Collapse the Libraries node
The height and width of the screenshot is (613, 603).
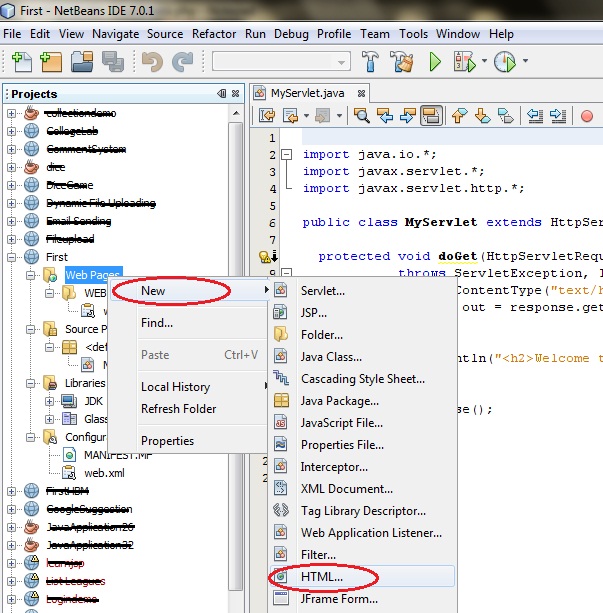click(x=31, y=383)
